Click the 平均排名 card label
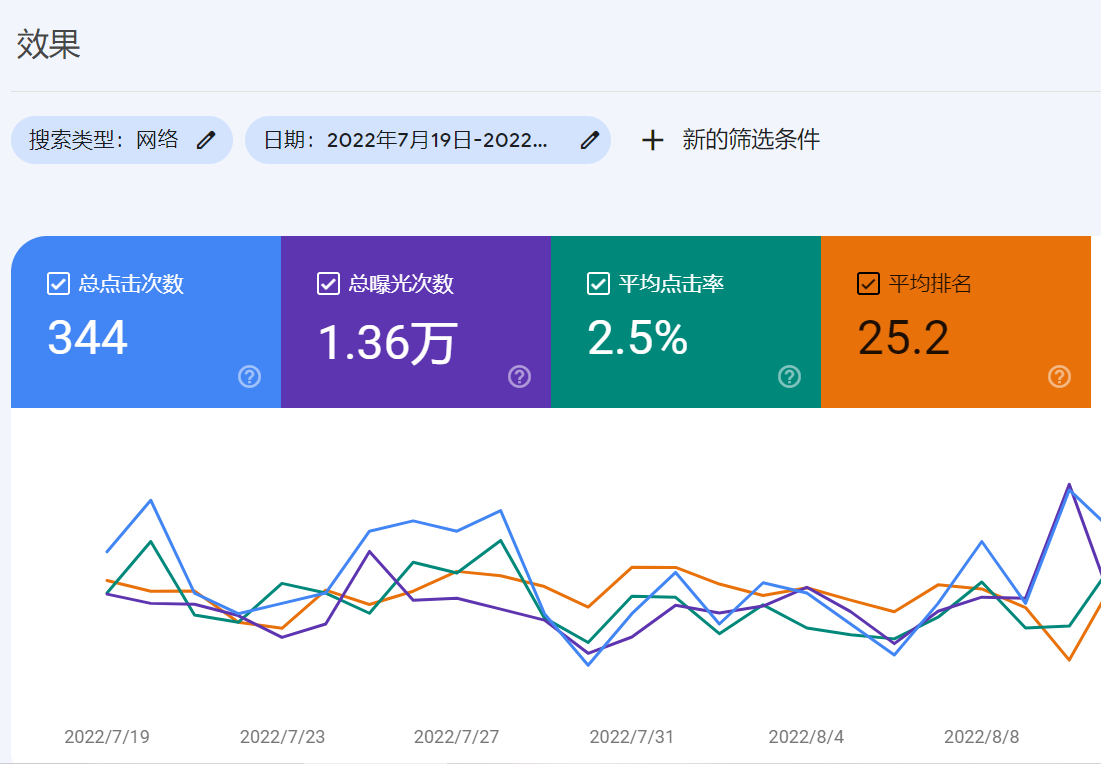The width and height of the screenshot is (1101, 764). click(x=930, y=284)
